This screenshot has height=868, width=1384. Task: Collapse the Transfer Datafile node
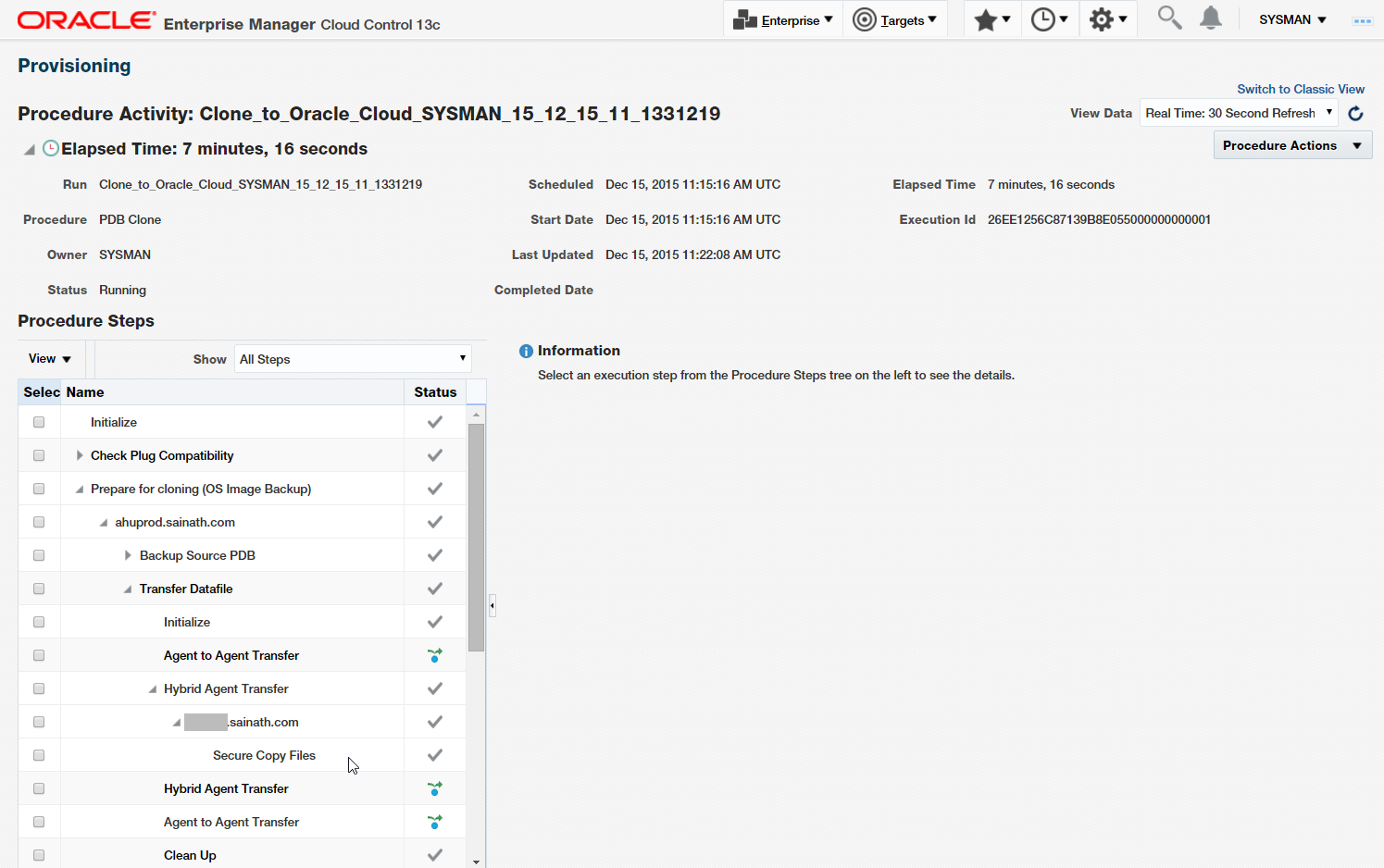point(128,589)
